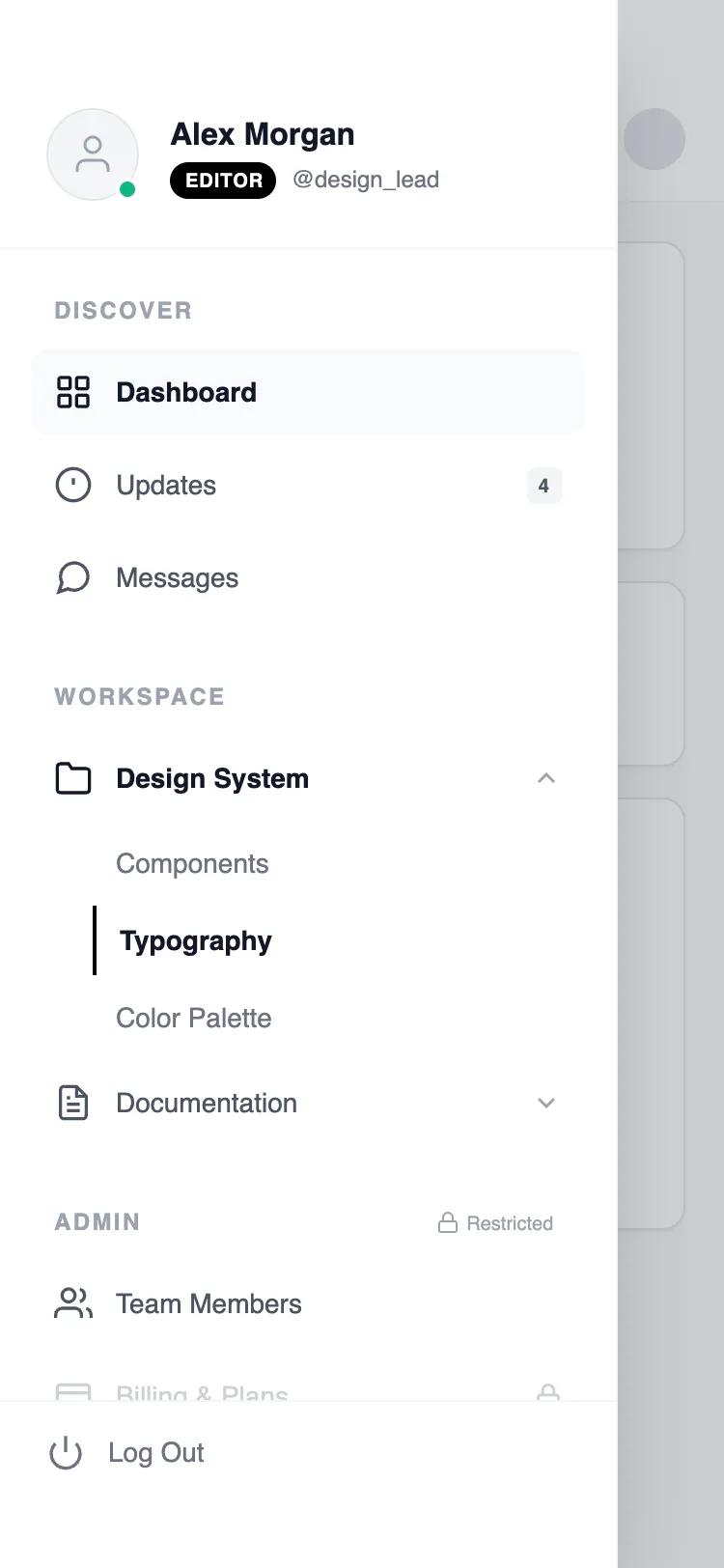Click the Design System folder icon
Image resolution: width=724 pixels, height=1568 pixels.
pyautogui.click(x=72, y=777)
